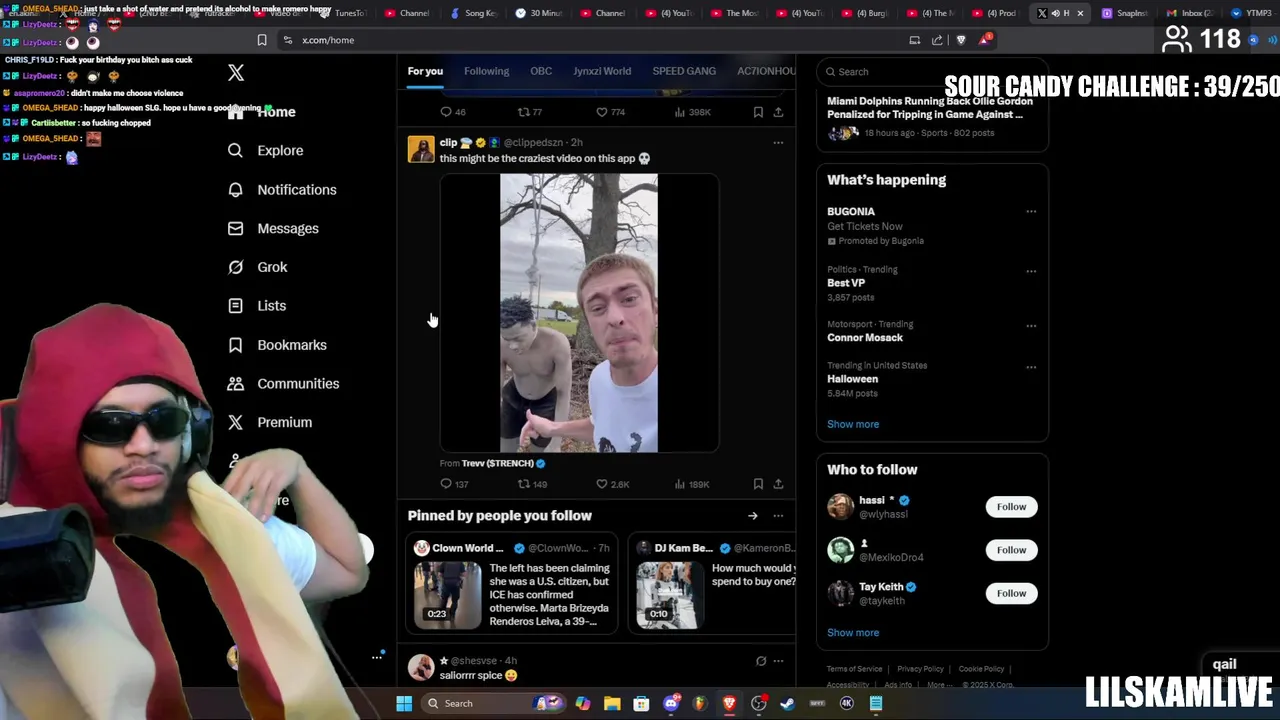Open Explore from the sidebar

point(265,150)
